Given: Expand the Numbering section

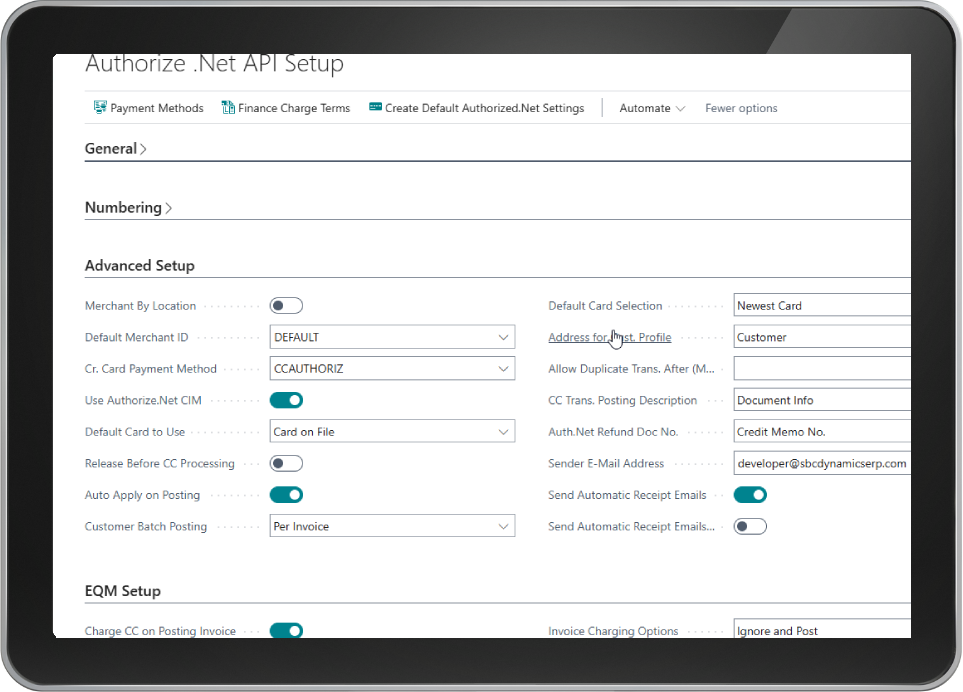Looking at the screenshot, I should [128, 208].
